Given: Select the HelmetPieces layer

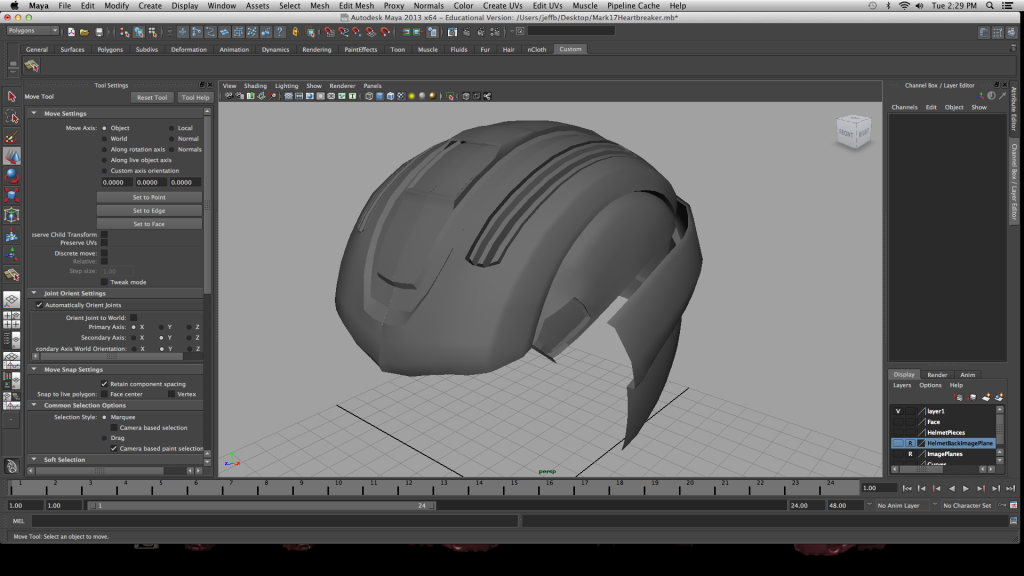Looking at the screenshot, I should pos(946,432).
